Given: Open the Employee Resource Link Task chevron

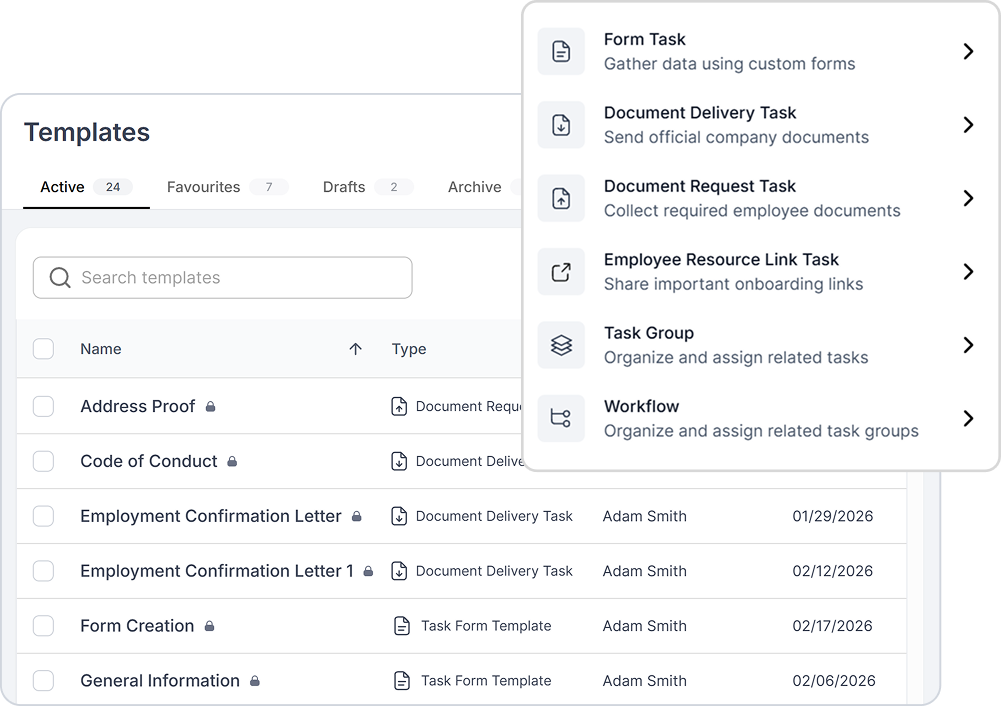Looking at the screenshot, I should coord(968,271).
